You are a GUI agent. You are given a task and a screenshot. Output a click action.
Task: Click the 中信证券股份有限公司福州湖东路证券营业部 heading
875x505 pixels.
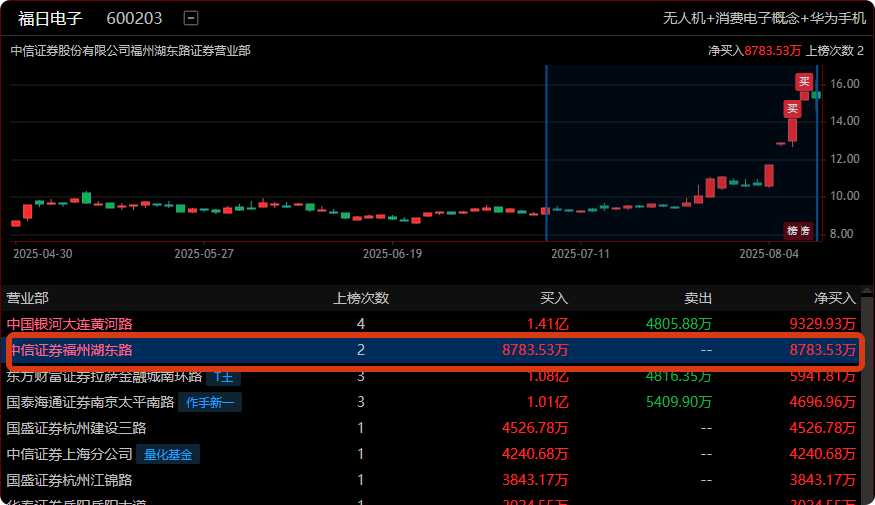pyautogui.click(x=131, y=51)
